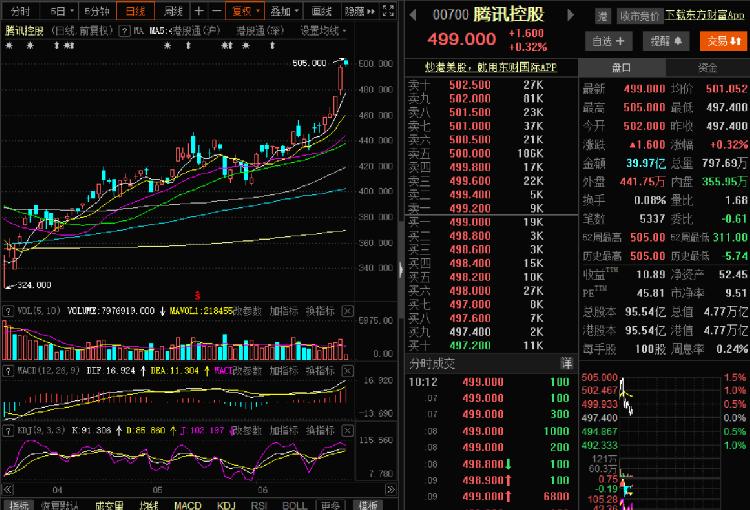The width and height of the screenshot is (750, 510).
Task: Click the 收市竞价 button
Action: click(639, 16)
